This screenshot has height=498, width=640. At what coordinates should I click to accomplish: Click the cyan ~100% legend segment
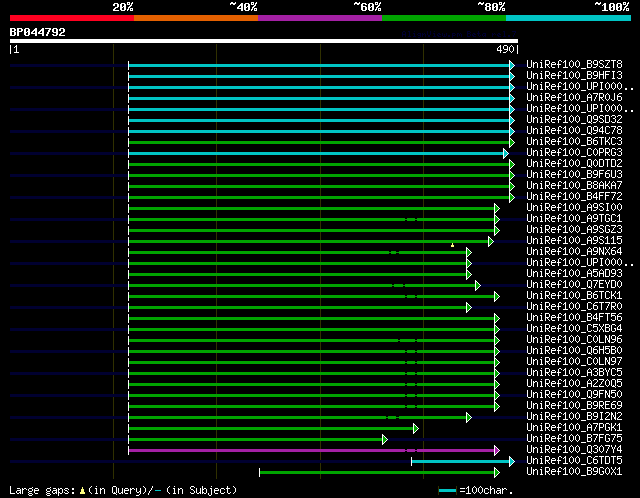tap(569, 18)
